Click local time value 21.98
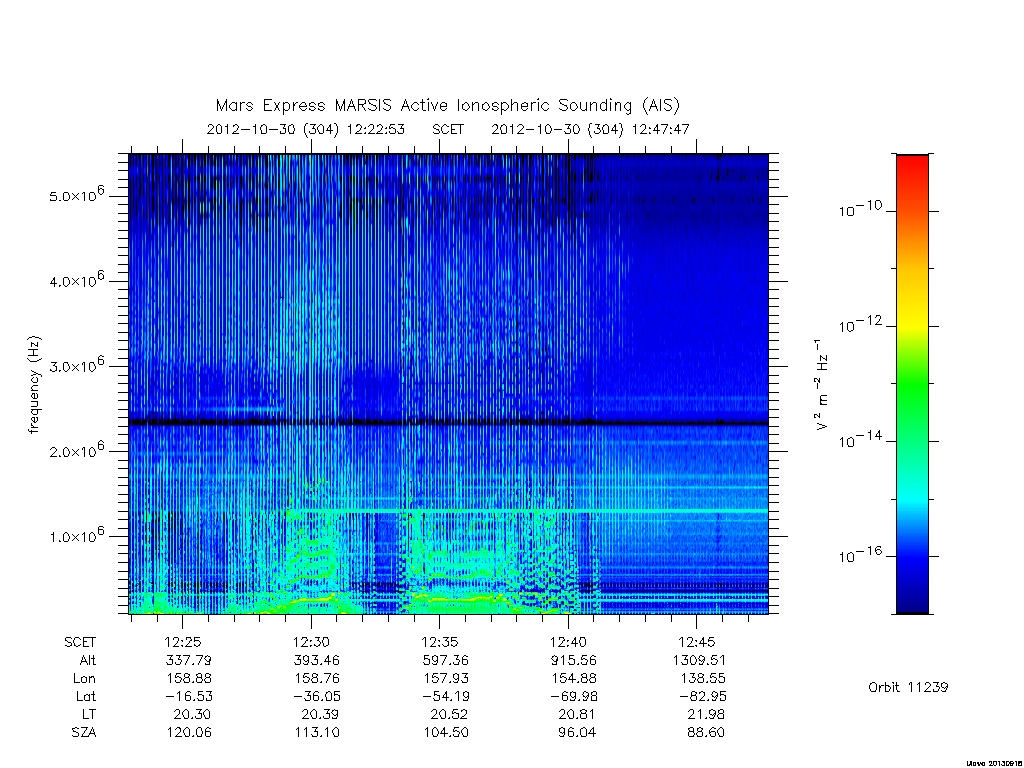Screen dimensions: 1024x768 [x=706, y=714]
